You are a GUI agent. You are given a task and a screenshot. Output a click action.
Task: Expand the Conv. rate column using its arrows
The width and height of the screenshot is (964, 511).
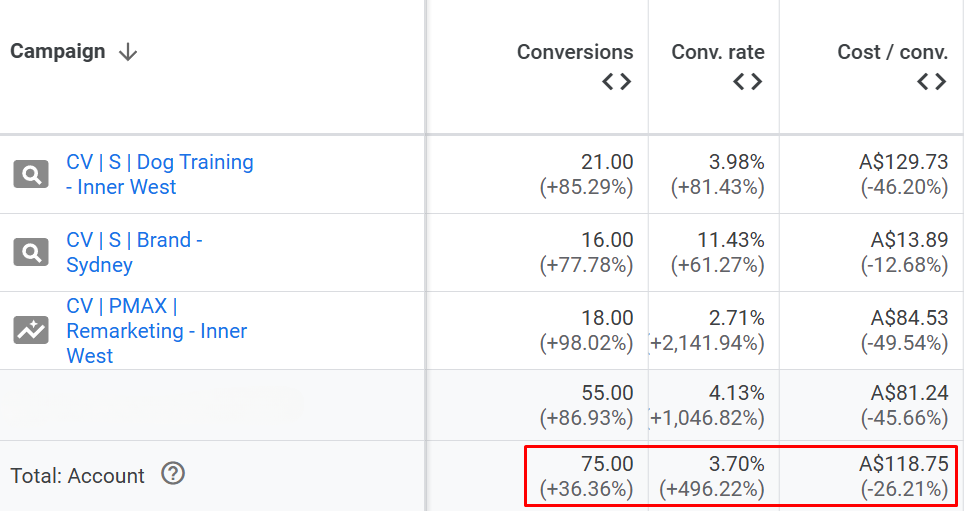(747, 82)
